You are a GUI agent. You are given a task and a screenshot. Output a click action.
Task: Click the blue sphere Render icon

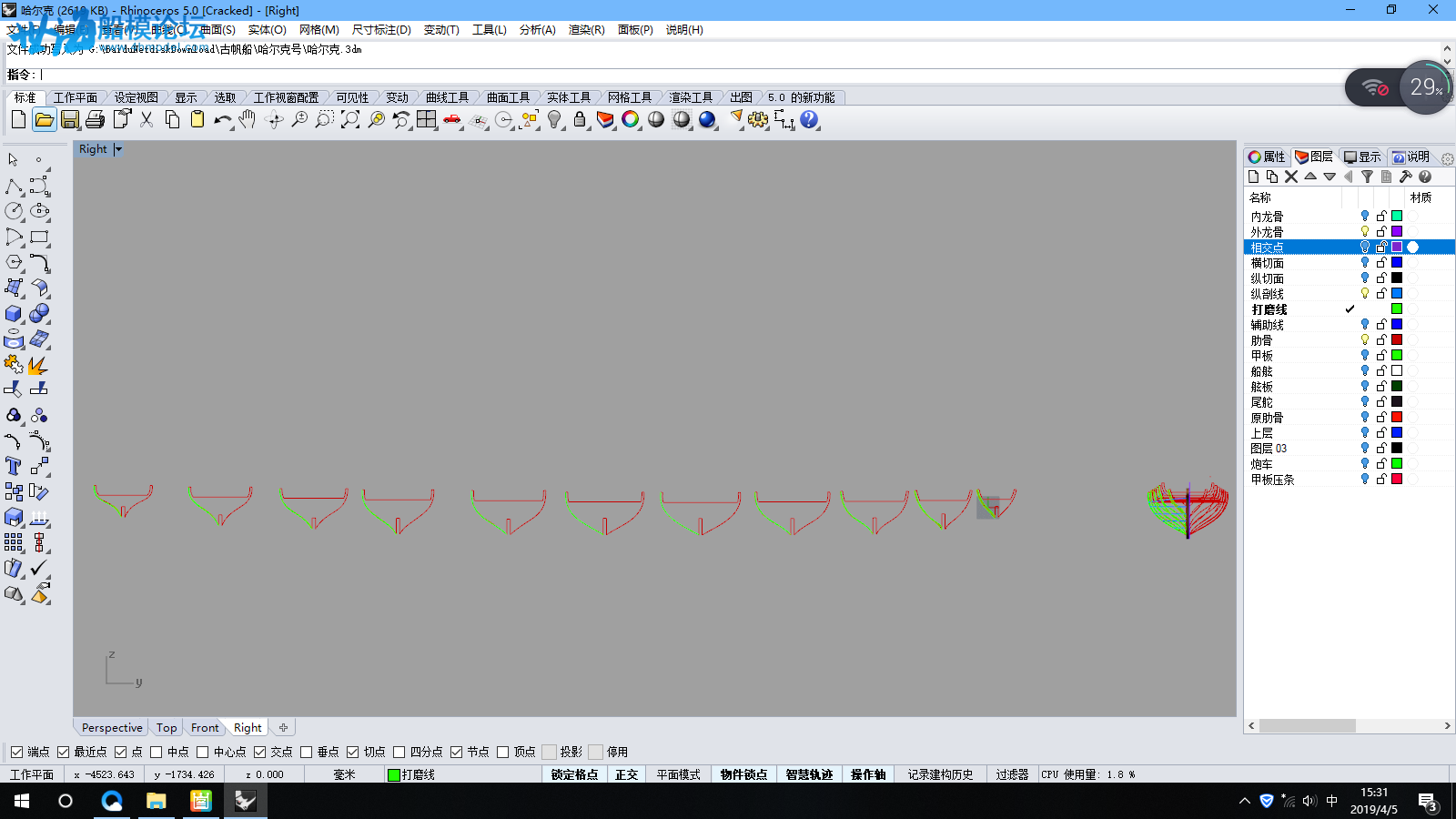tap(707, 119)
